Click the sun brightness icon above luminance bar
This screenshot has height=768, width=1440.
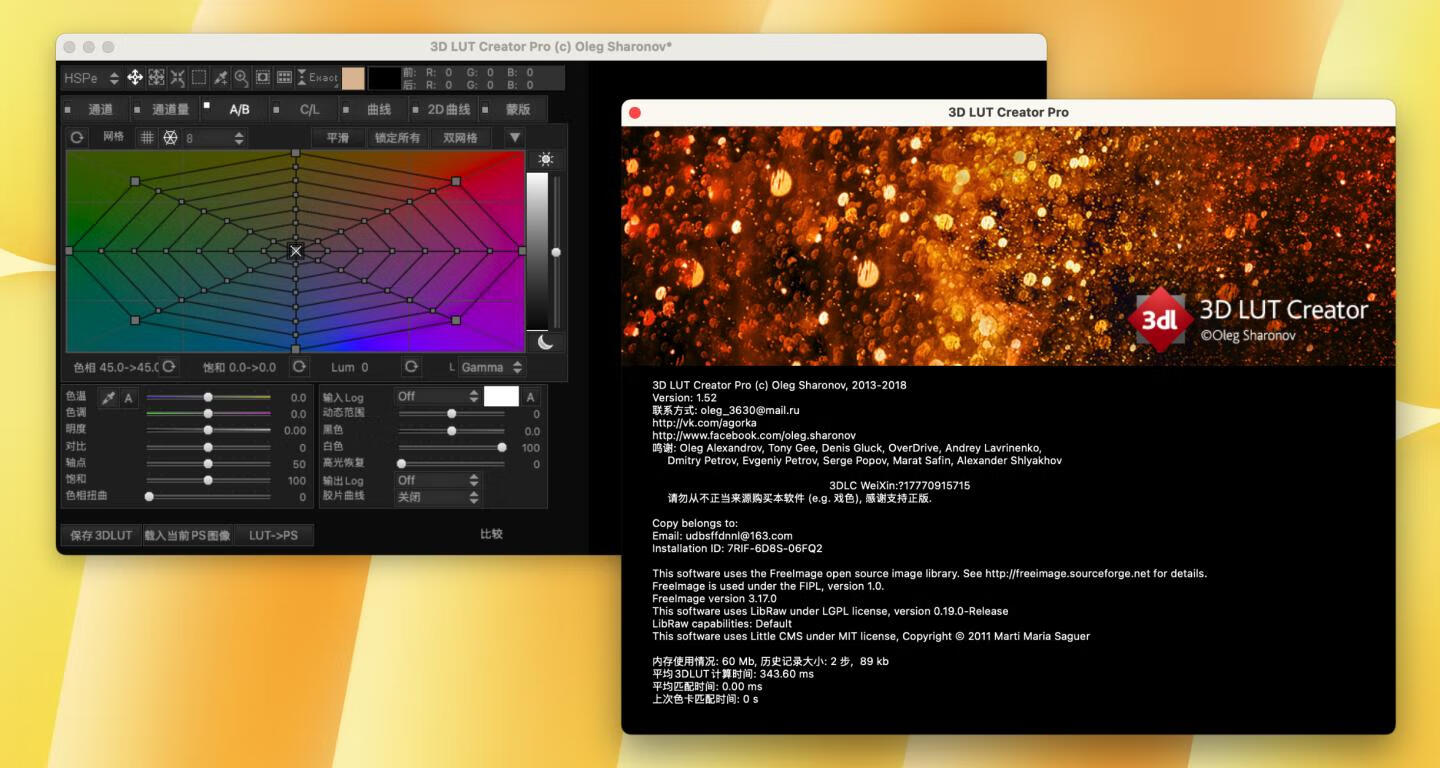point(545,159)
